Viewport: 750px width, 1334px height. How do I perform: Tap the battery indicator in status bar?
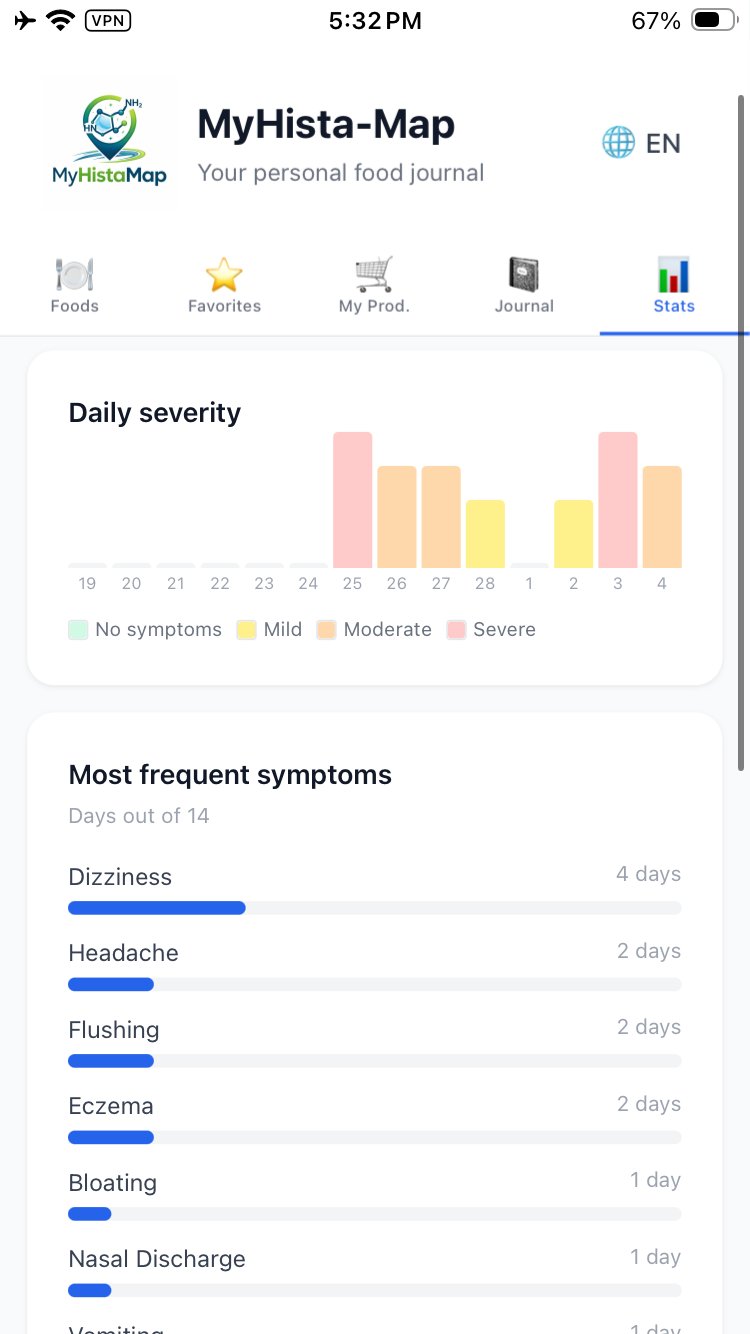tap(713, 20)
